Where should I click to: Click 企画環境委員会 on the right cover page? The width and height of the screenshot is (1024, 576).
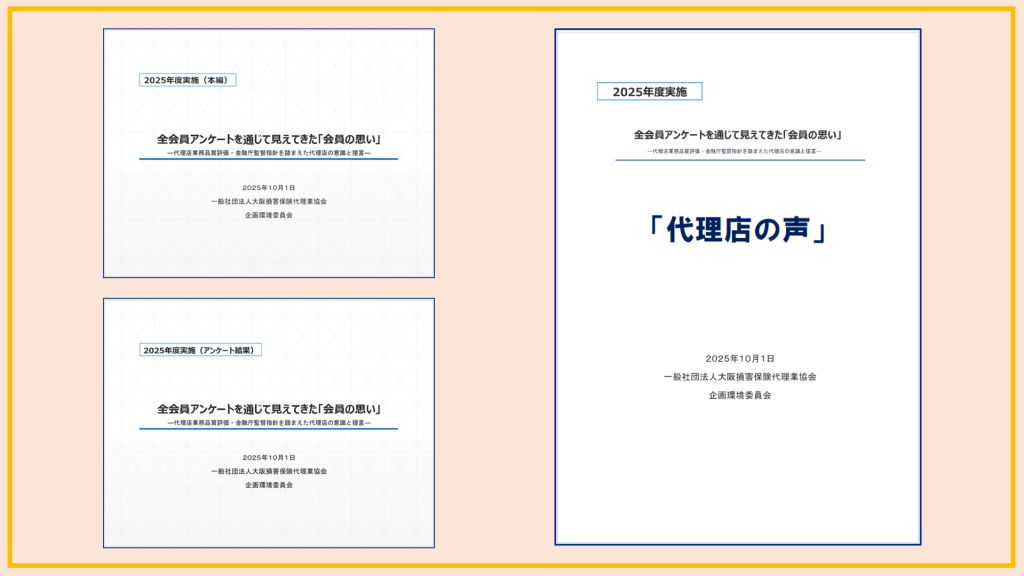[x=739, y=395]
